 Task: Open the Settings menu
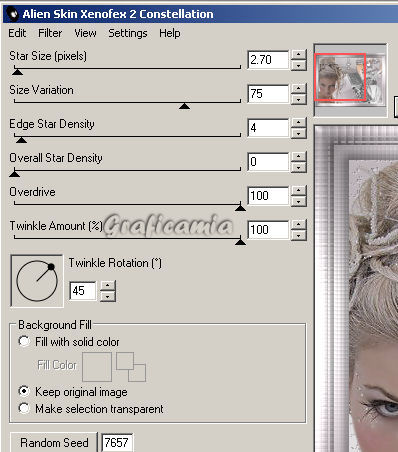(x=128, y=33)
